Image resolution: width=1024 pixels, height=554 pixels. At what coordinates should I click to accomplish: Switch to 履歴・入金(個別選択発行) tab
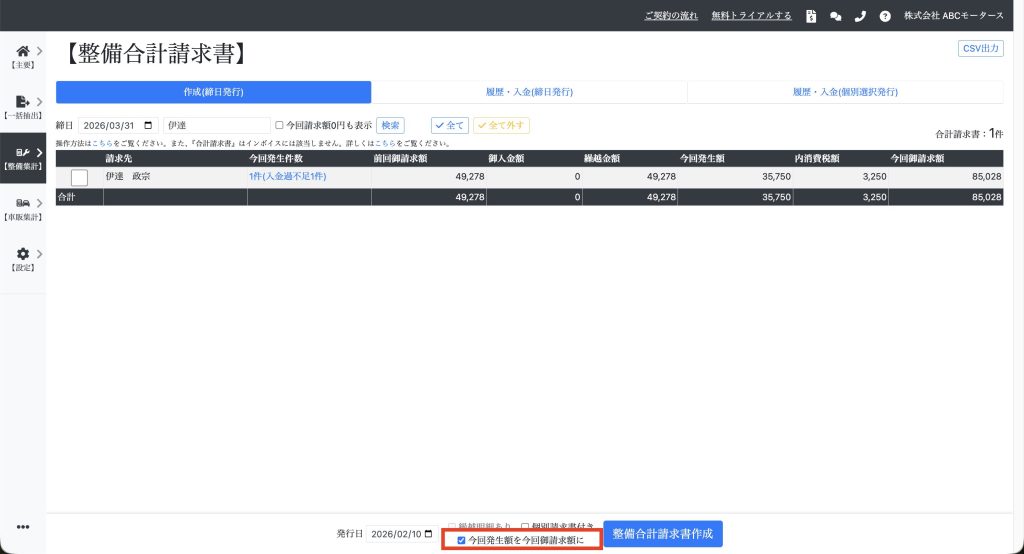[845, 92]
